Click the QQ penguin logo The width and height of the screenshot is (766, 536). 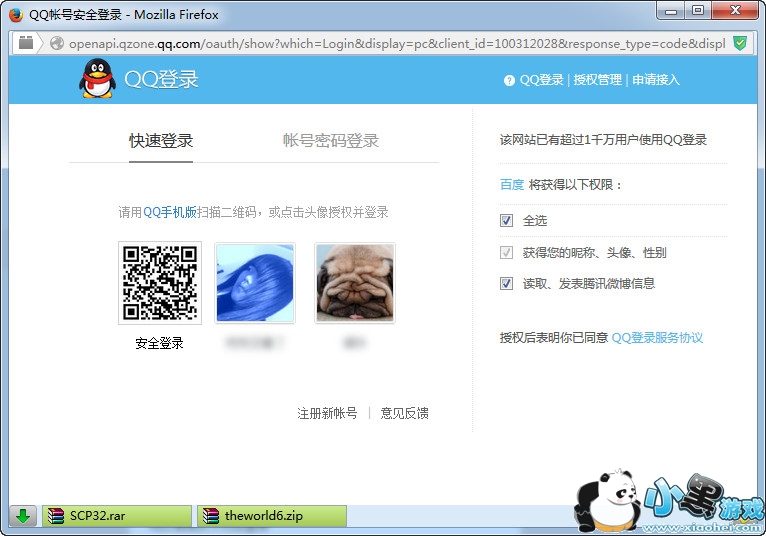(97, 79)
